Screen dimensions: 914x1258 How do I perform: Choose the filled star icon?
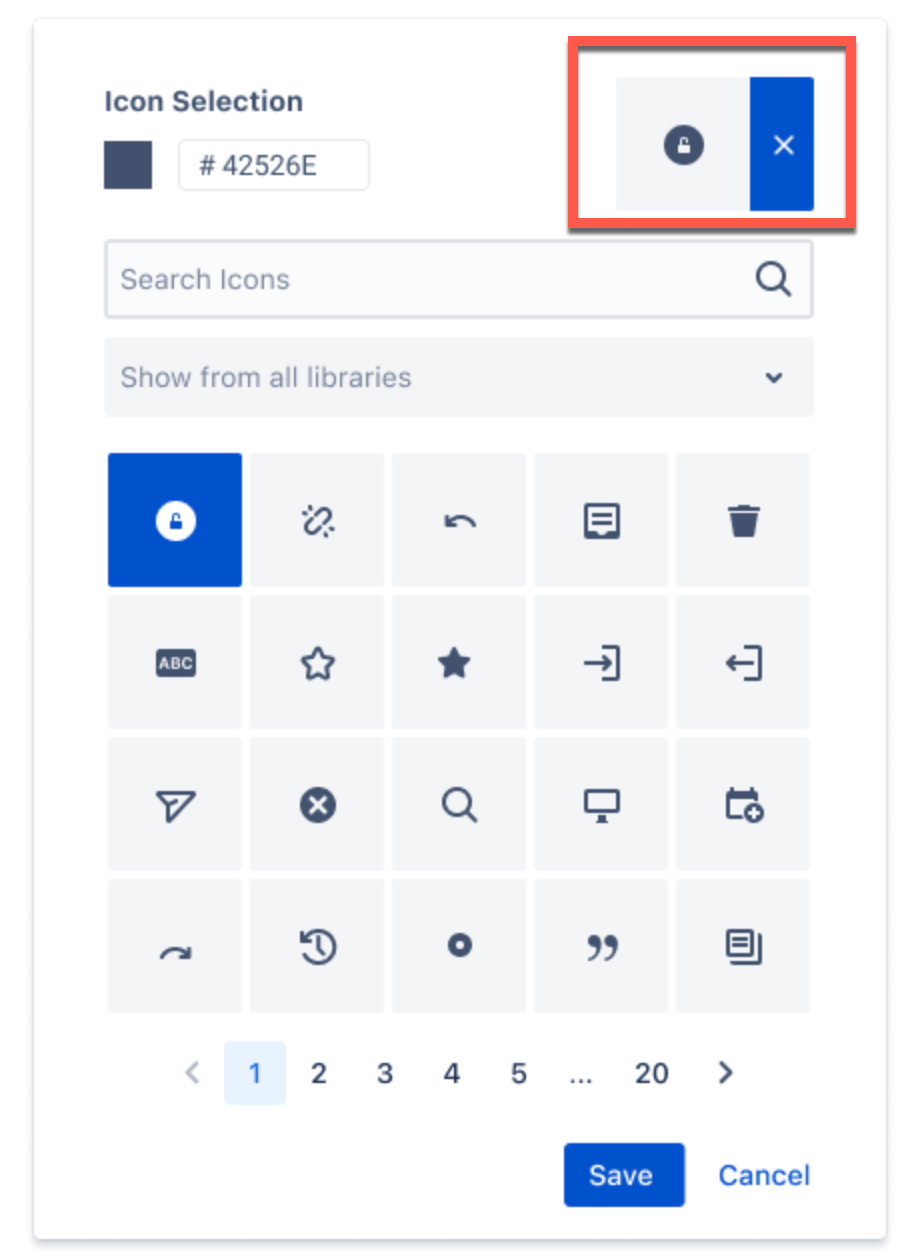click(x=459, y=662)
